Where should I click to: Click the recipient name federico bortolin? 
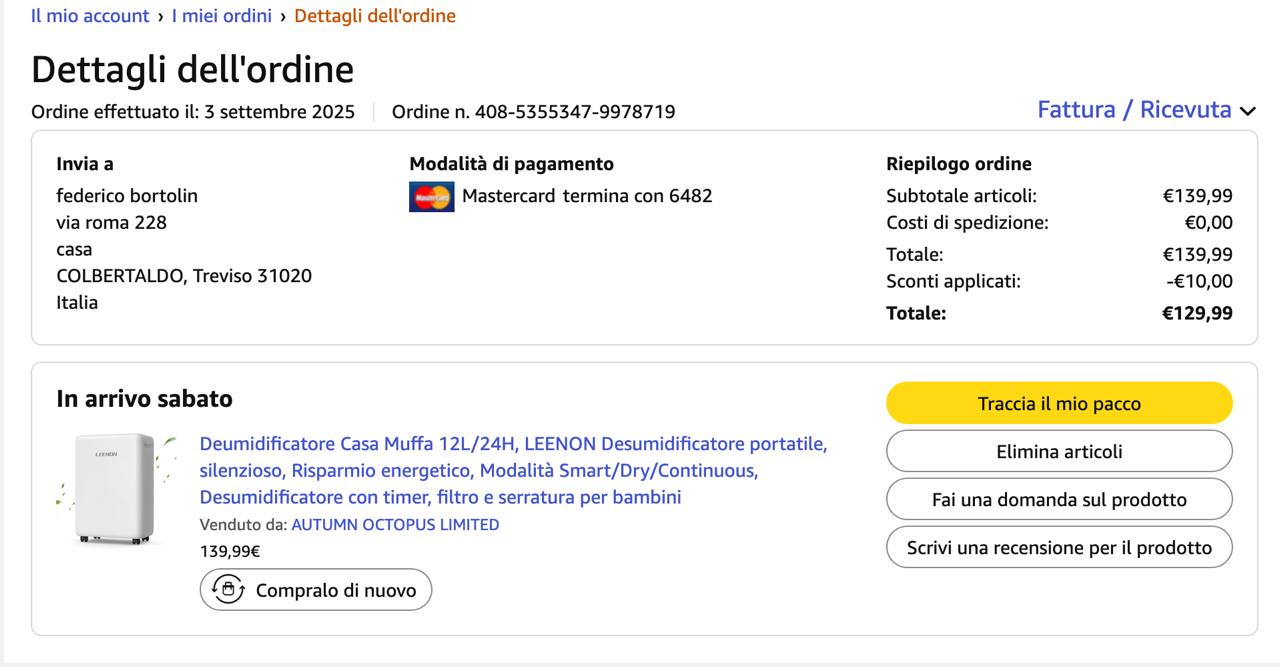coord(127,196)
